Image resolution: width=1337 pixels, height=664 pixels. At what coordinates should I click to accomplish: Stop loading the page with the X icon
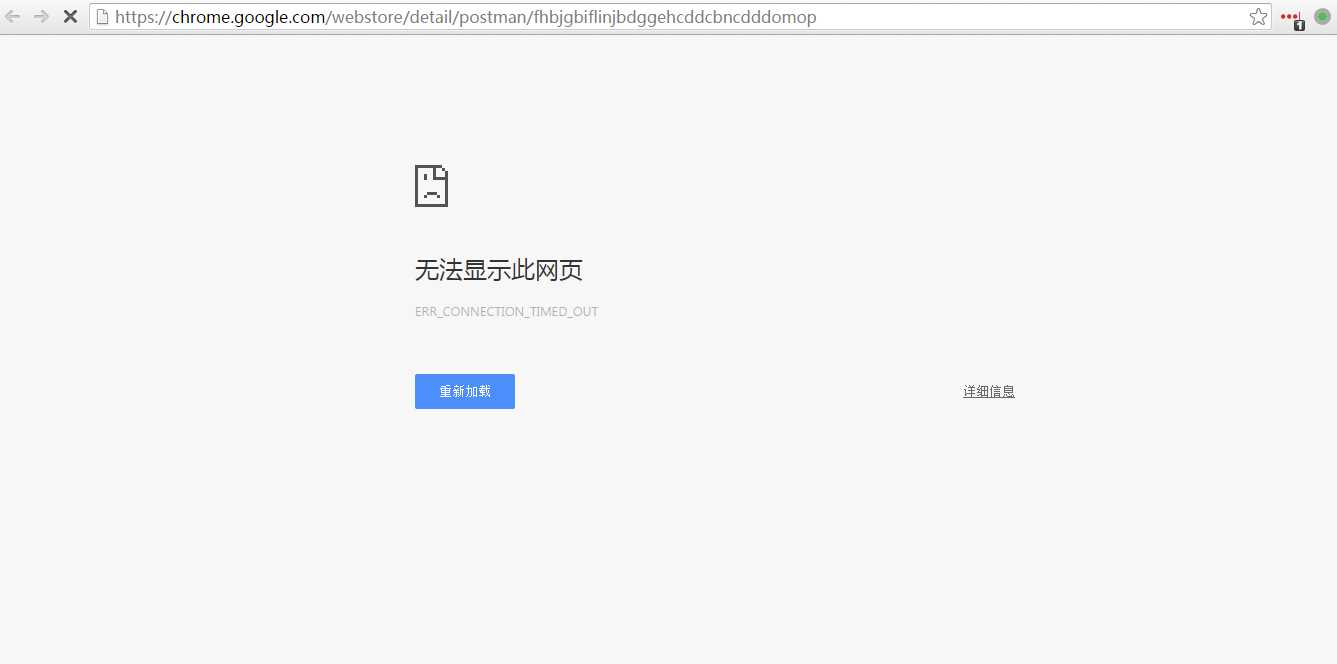[x=69, y=16]
